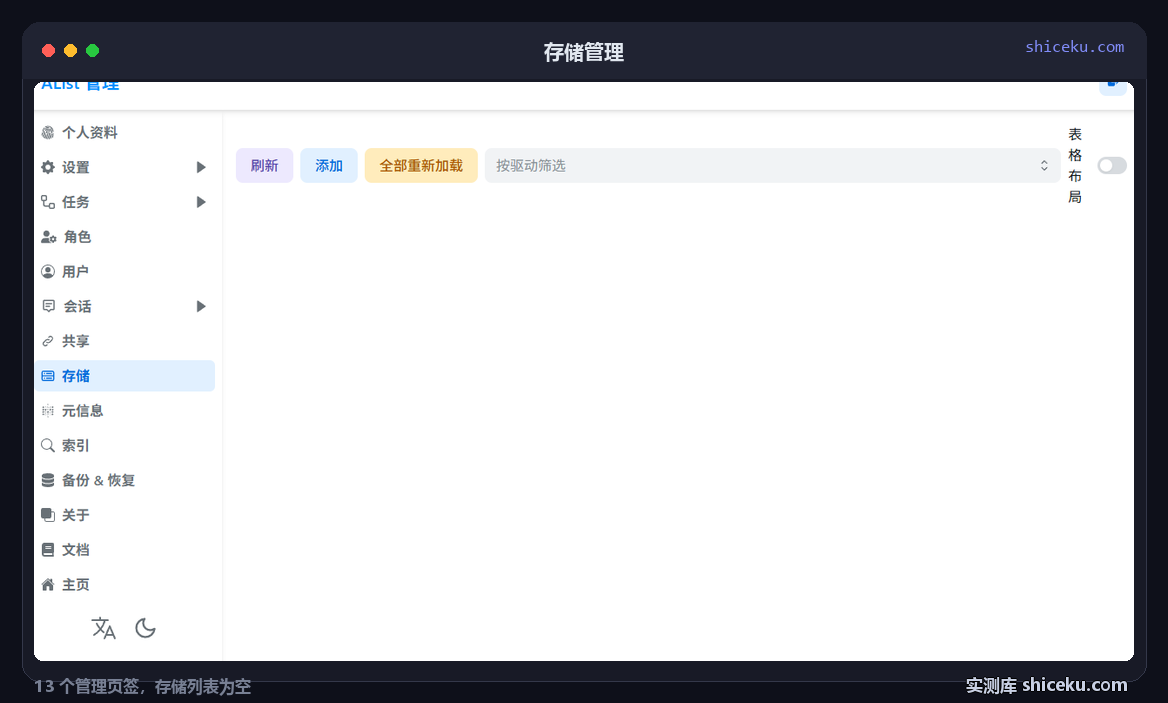Click the house icon beside 主页
This screenshot has width=1168, height=703.
(48, 585)
